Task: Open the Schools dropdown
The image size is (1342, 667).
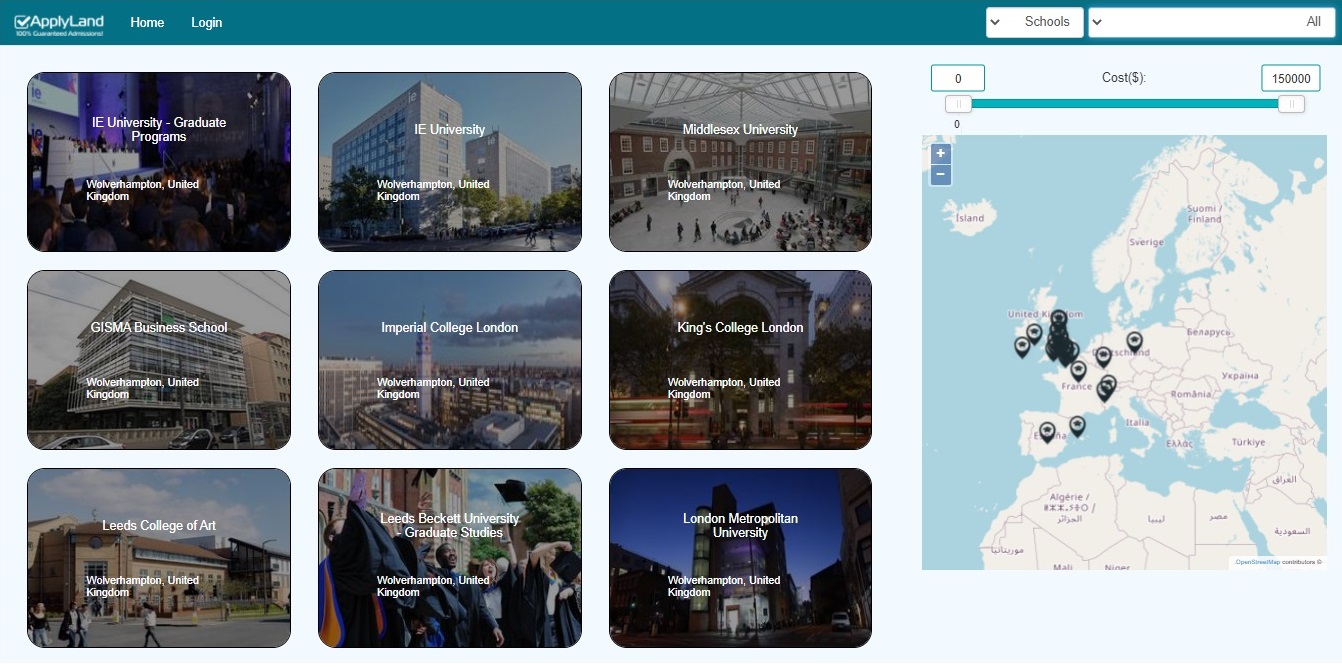Action: pyautogui.click(x=1035, y=22)
